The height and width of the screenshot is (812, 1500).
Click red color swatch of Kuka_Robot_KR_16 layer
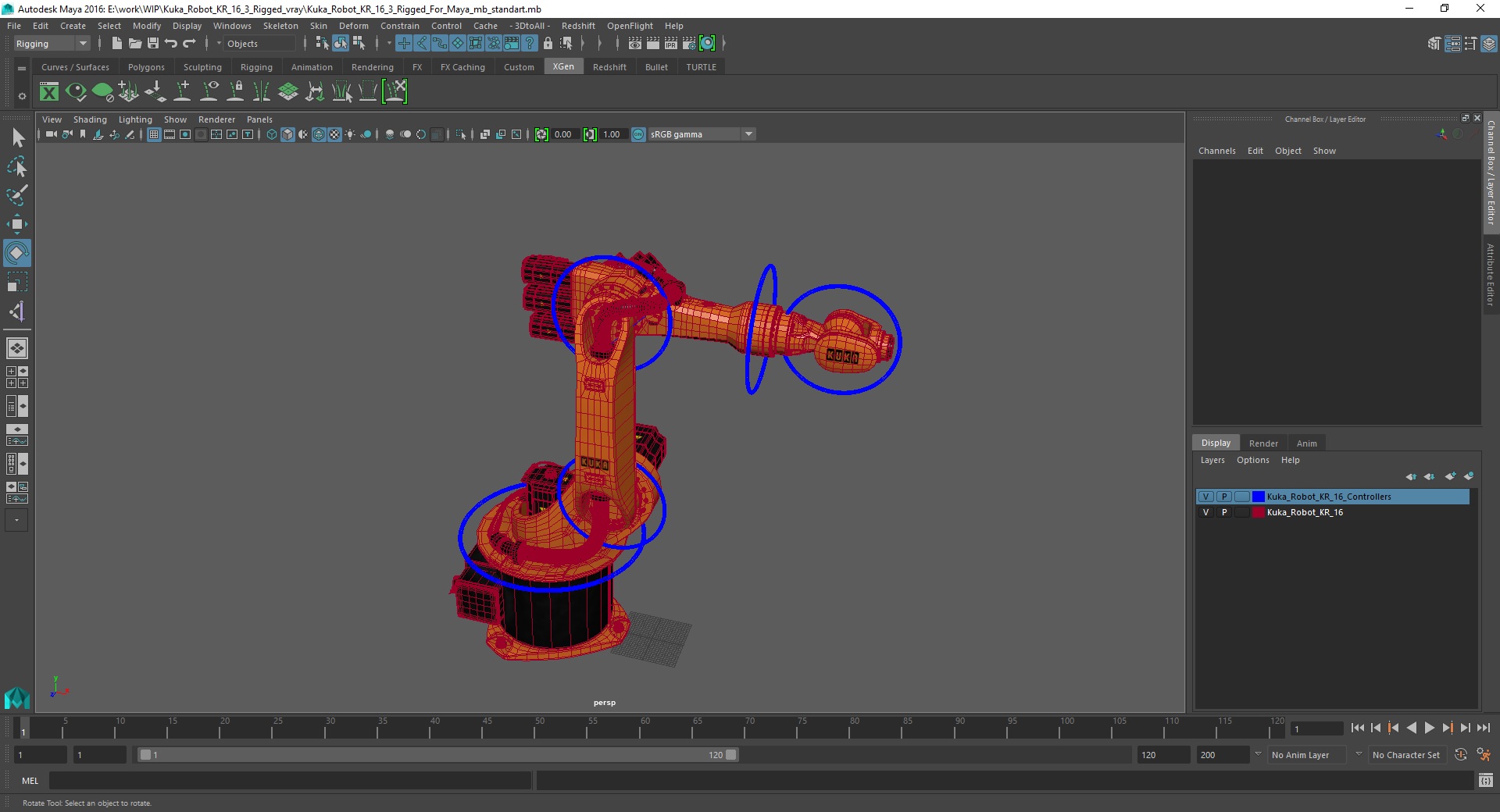(1259, 512)
